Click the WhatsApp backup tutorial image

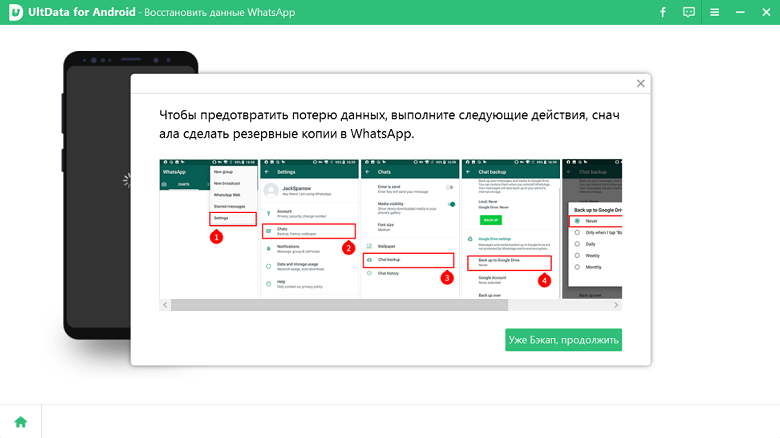[390, 229]
